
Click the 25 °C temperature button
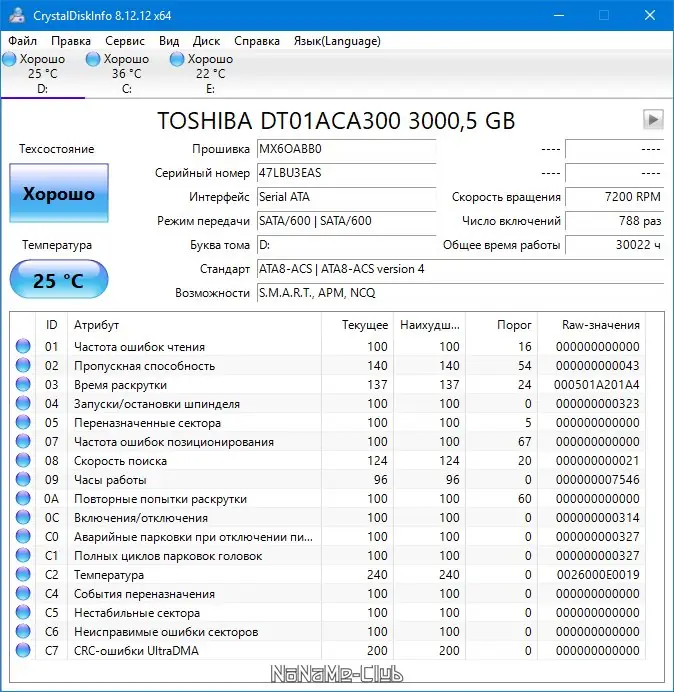(x=59, y=280)
